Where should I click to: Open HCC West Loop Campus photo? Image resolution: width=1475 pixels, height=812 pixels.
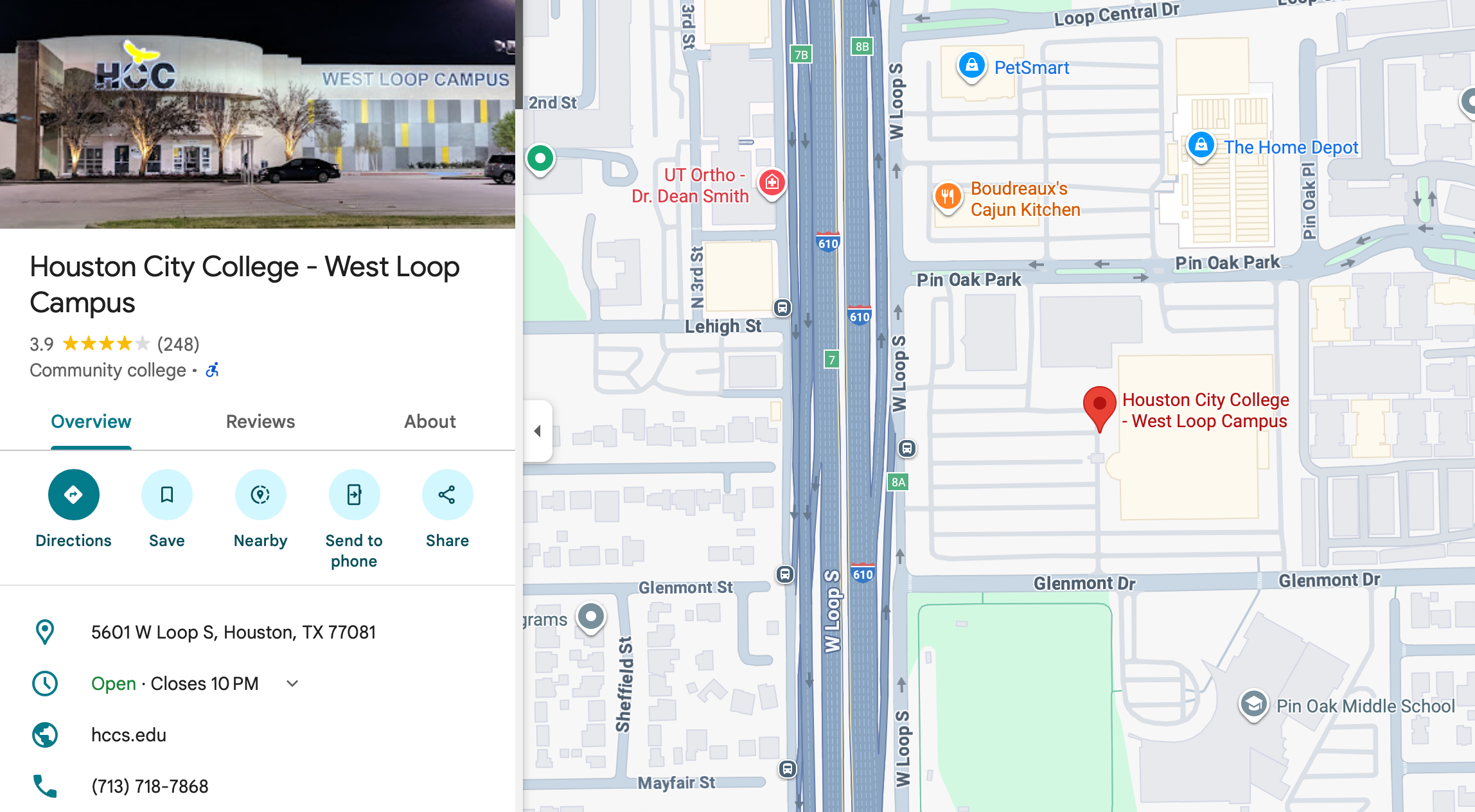pos(258,114)
